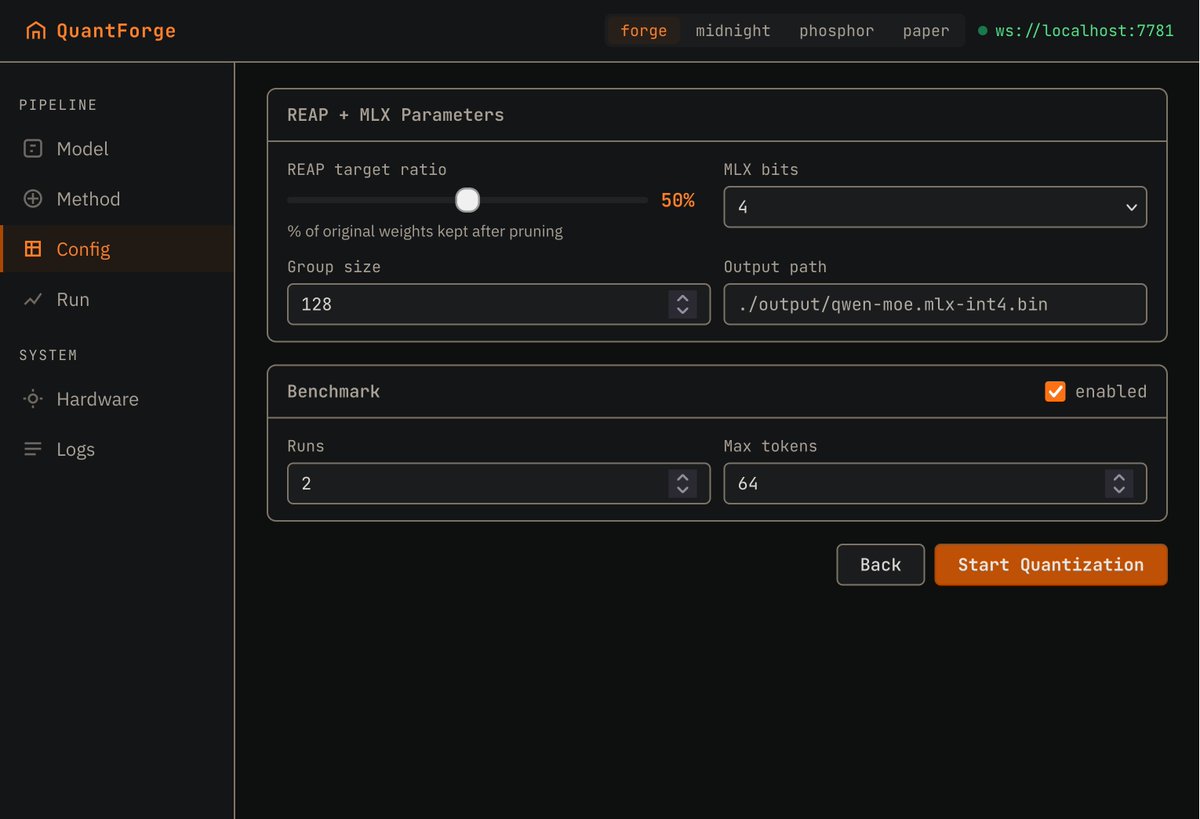Click the PIPELINE sidebar heading
This screenshot has height=819, width=1200.
(x=58, y=105)
